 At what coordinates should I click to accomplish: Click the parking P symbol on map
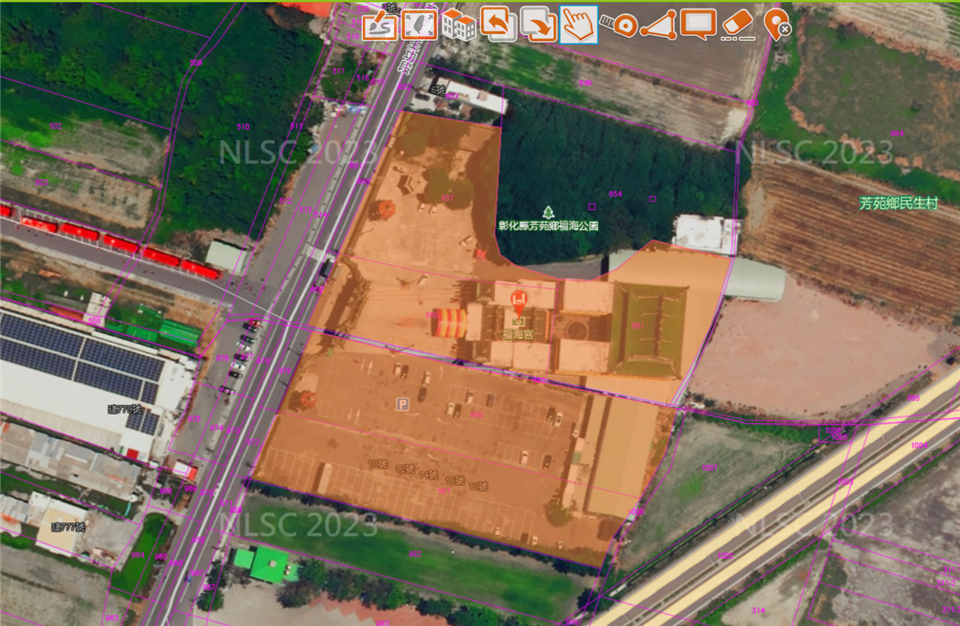[404, 404]
